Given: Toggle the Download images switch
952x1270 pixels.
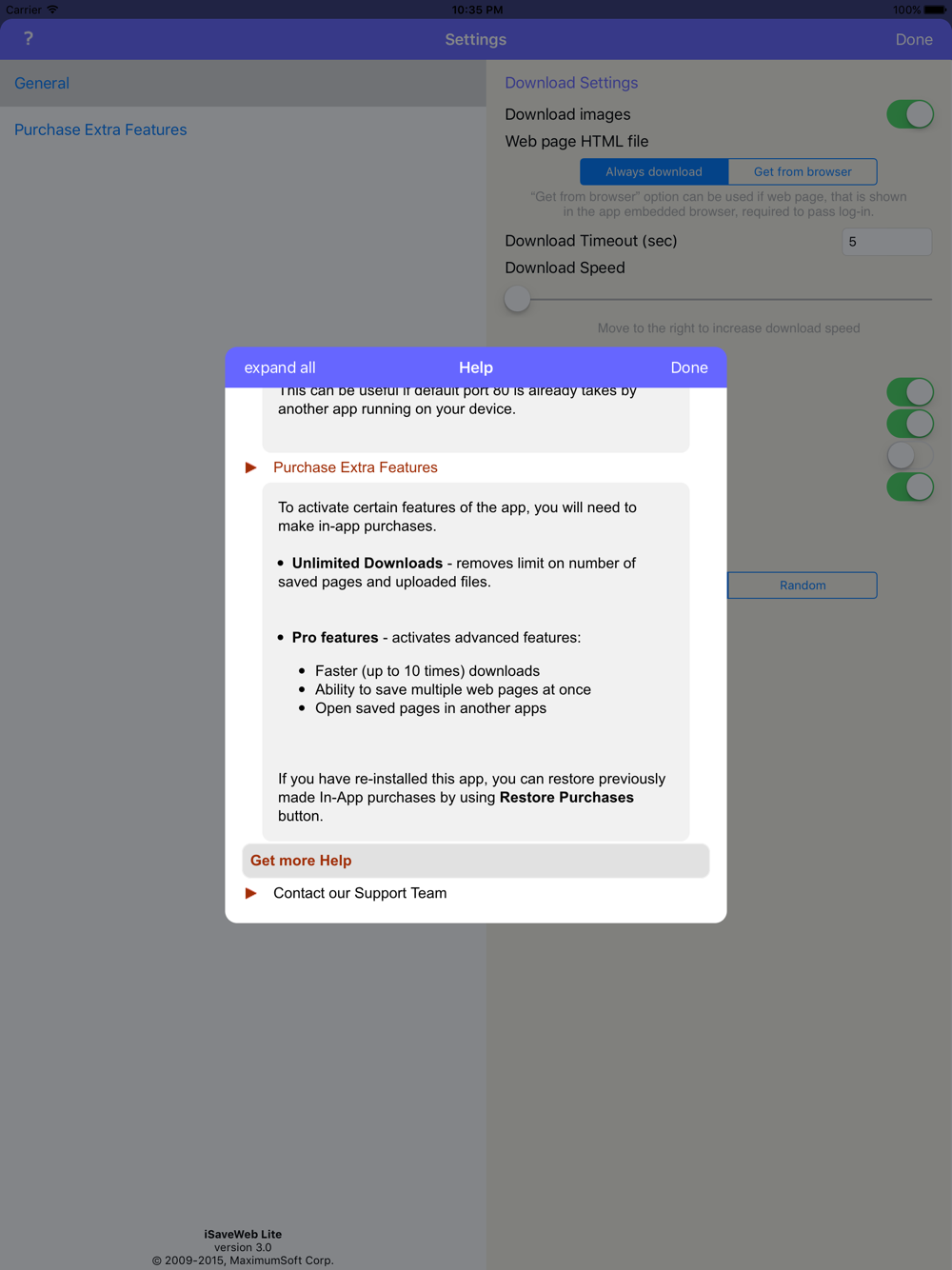Looking at the screenshot, I should (910, 114).
